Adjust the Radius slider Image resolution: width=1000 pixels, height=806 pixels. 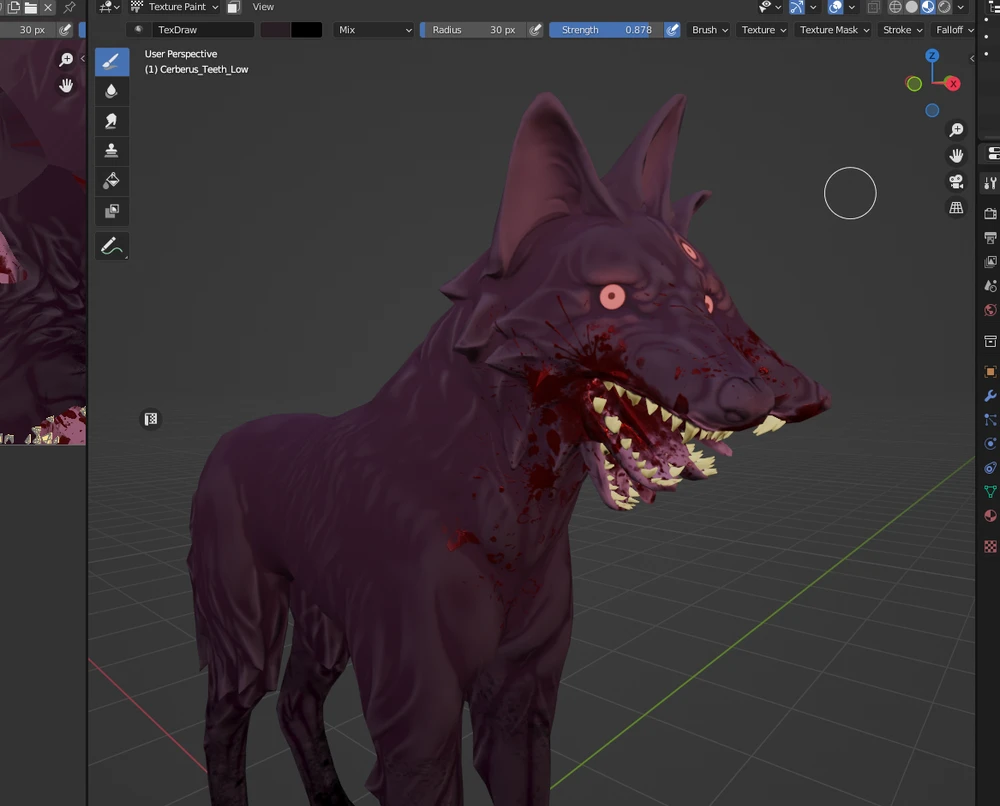473,30
